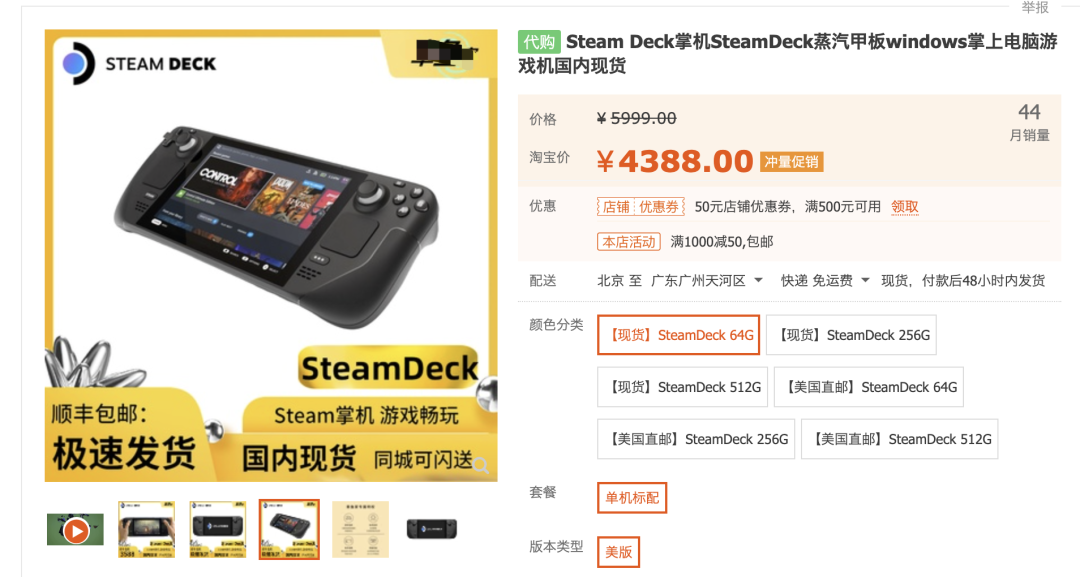Choose 【现货】SteamDeck 256G variant

(851, 335)
